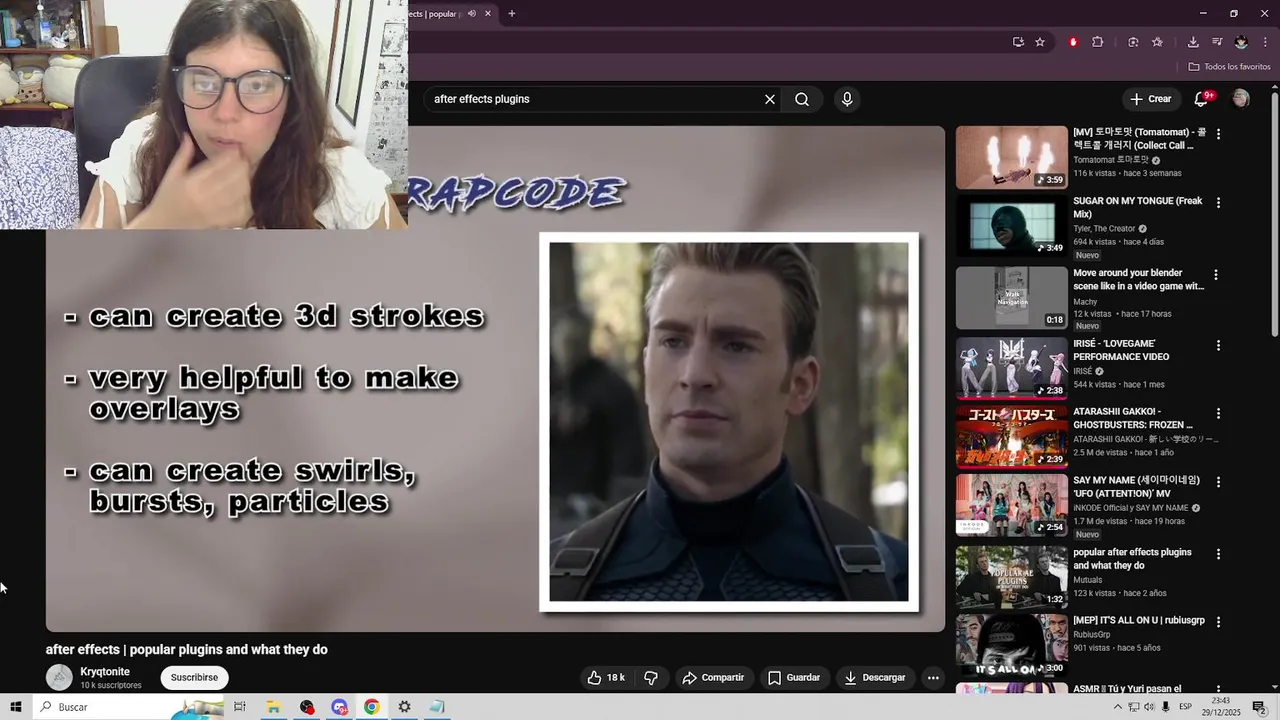Open options for popular after effects plugins video
The image size is (1280, 720).
[x=1217, y=553]
